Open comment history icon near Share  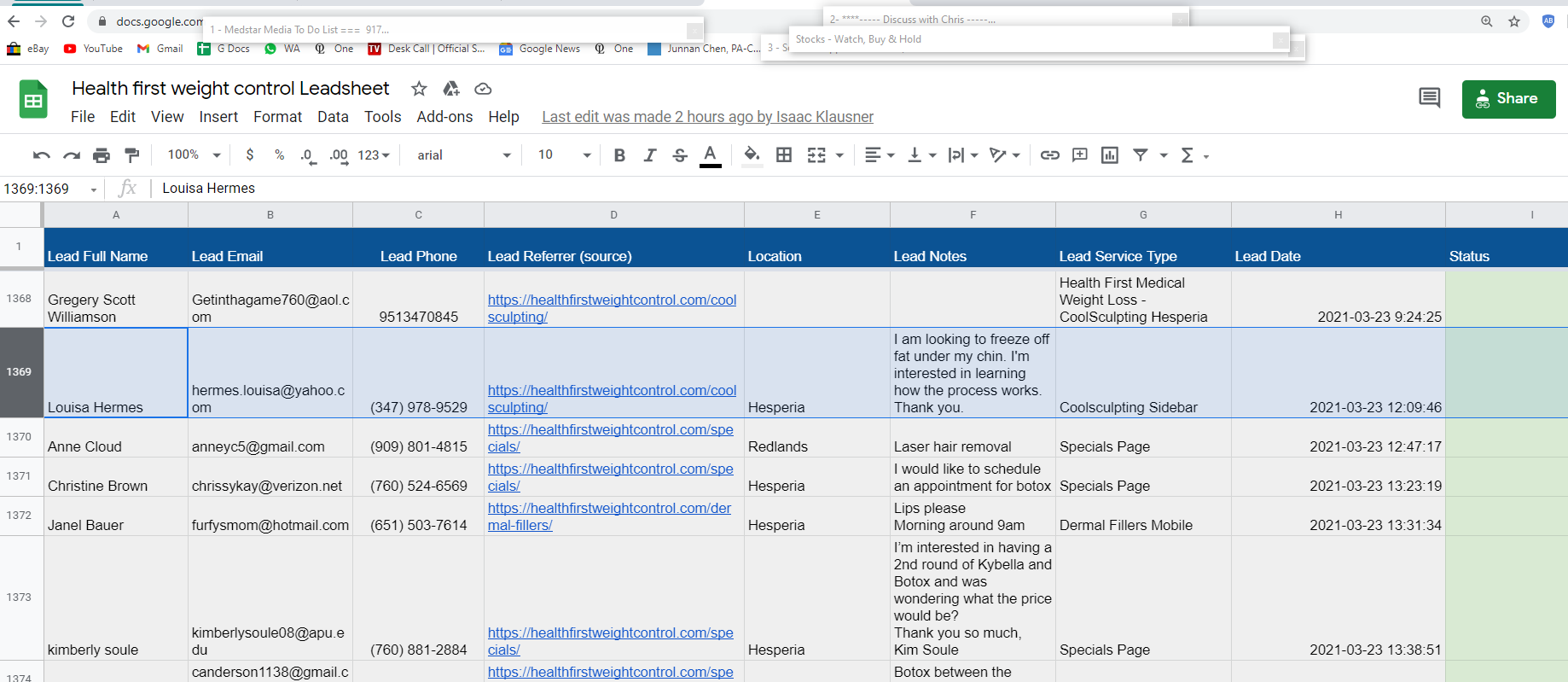pos(1430,98)
